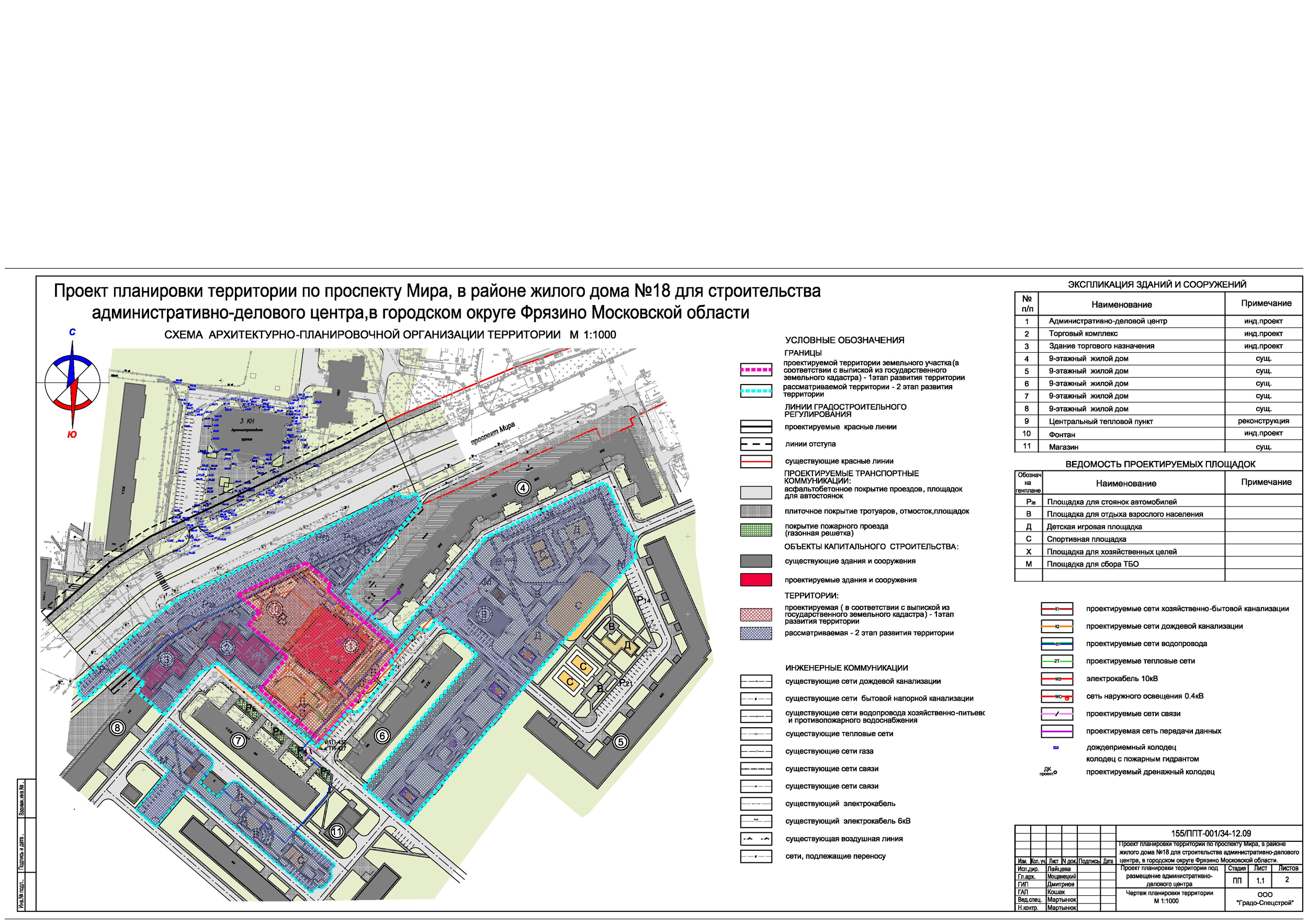Click the blue rain inlet well symbol
The width and height of the screenshot is (1308, 924).
pos(1056,747)
